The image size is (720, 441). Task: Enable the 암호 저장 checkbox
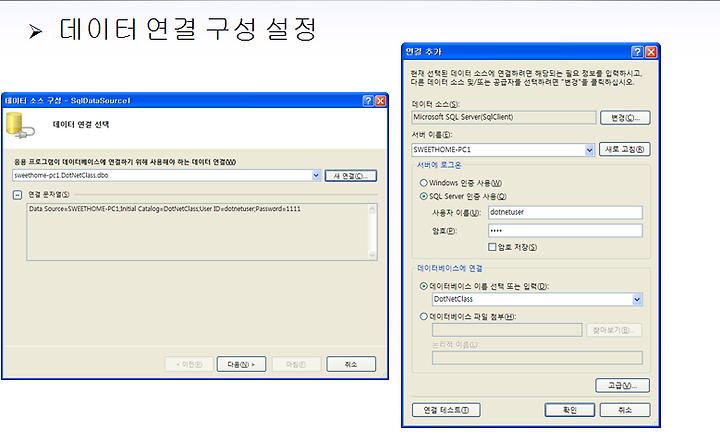(x=492, y=247)
